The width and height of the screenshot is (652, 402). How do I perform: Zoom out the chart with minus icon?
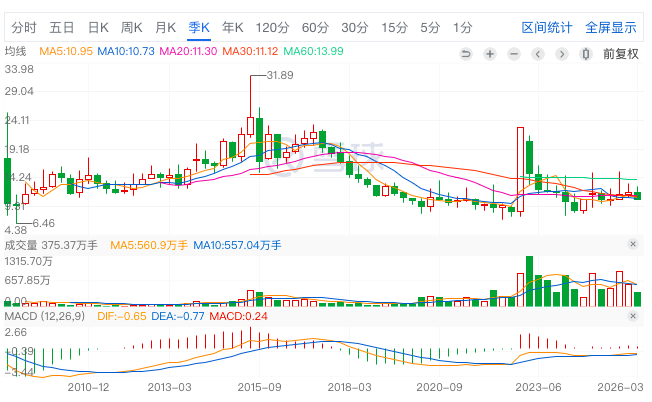click(513, 54)
